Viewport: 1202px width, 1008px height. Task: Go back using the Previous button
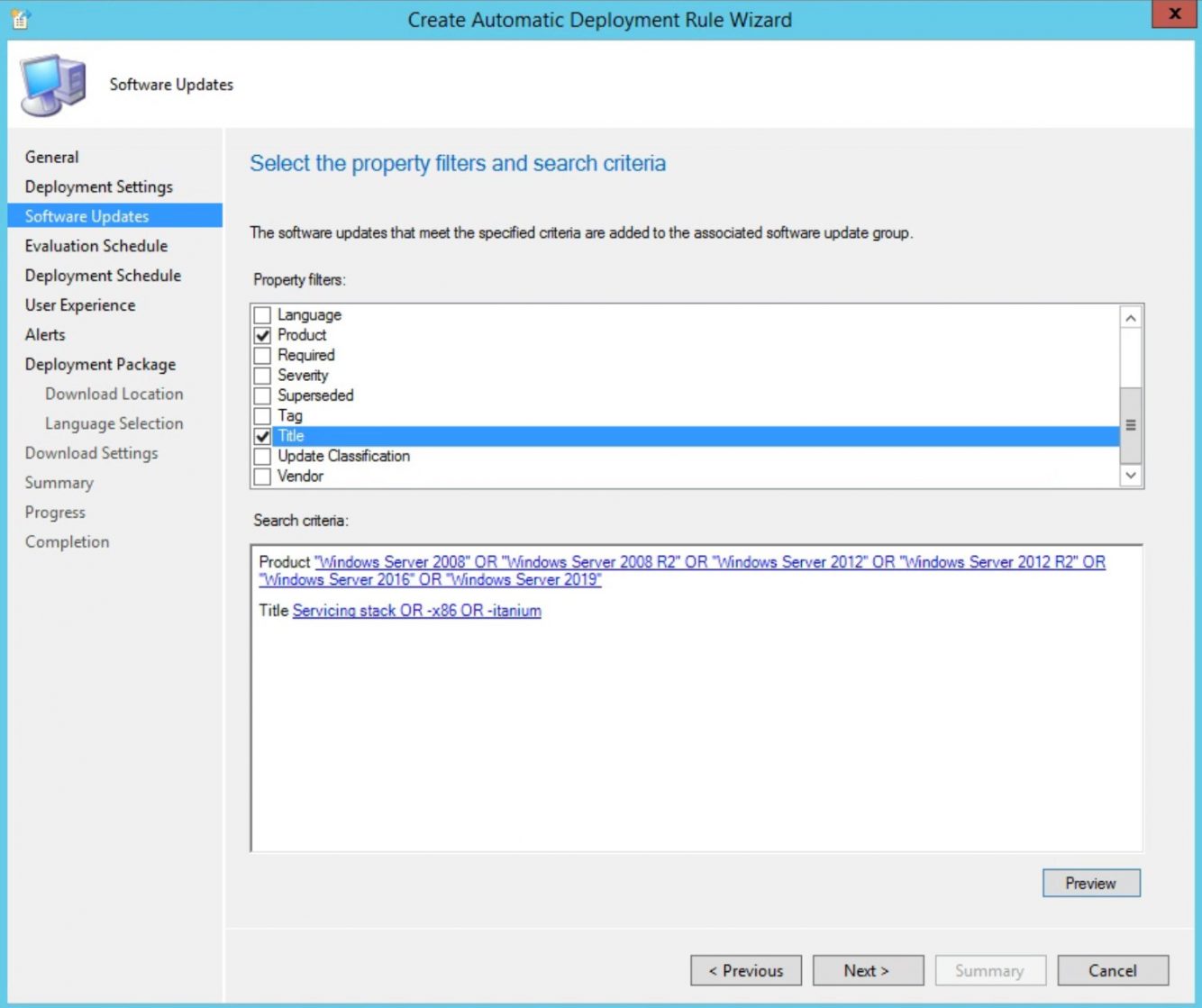tap(745, 970)
